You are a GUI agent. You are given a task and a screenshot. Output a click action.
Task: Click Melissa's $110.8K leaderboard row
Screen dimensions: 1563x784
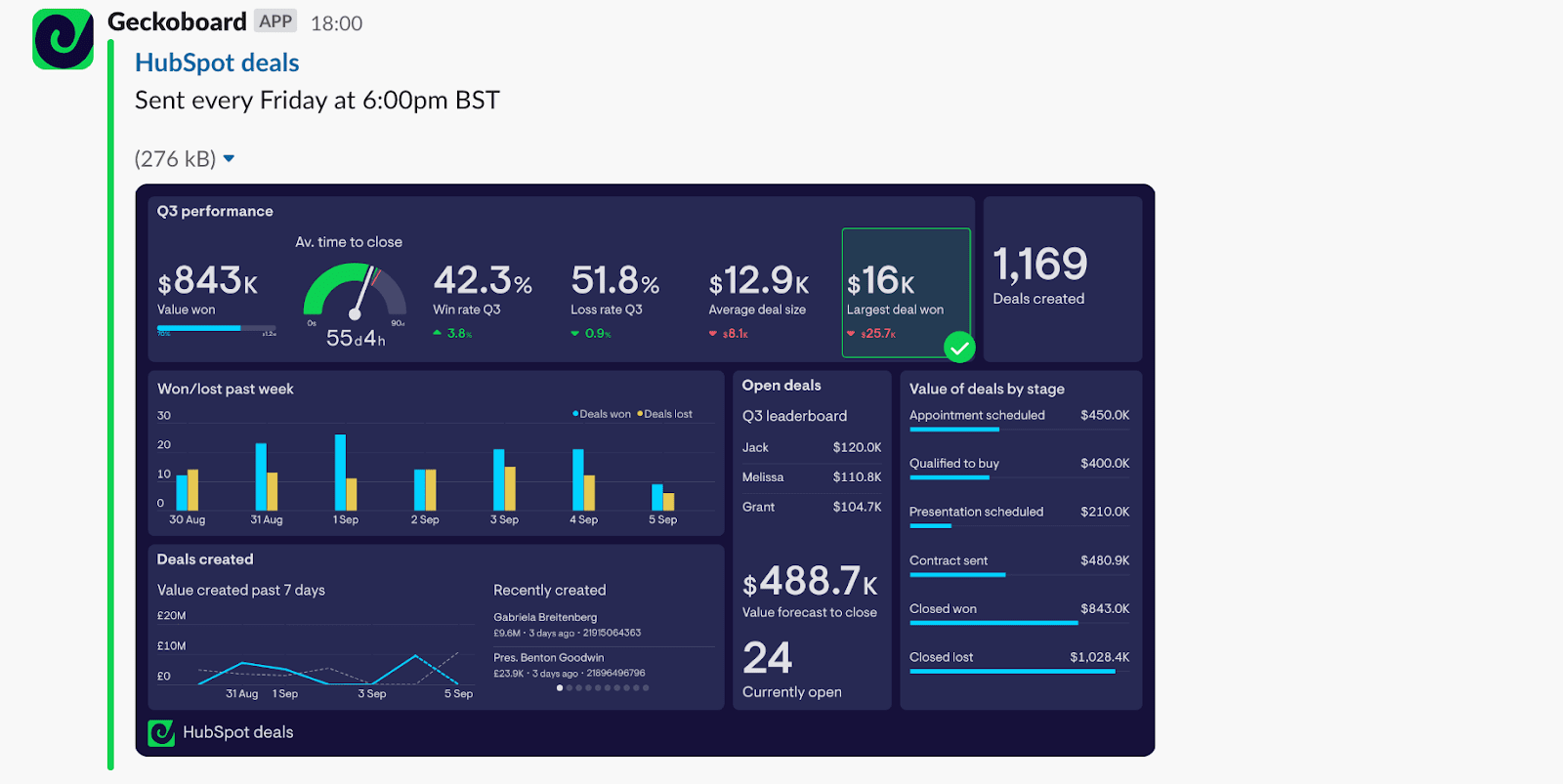tap(812, 477)
